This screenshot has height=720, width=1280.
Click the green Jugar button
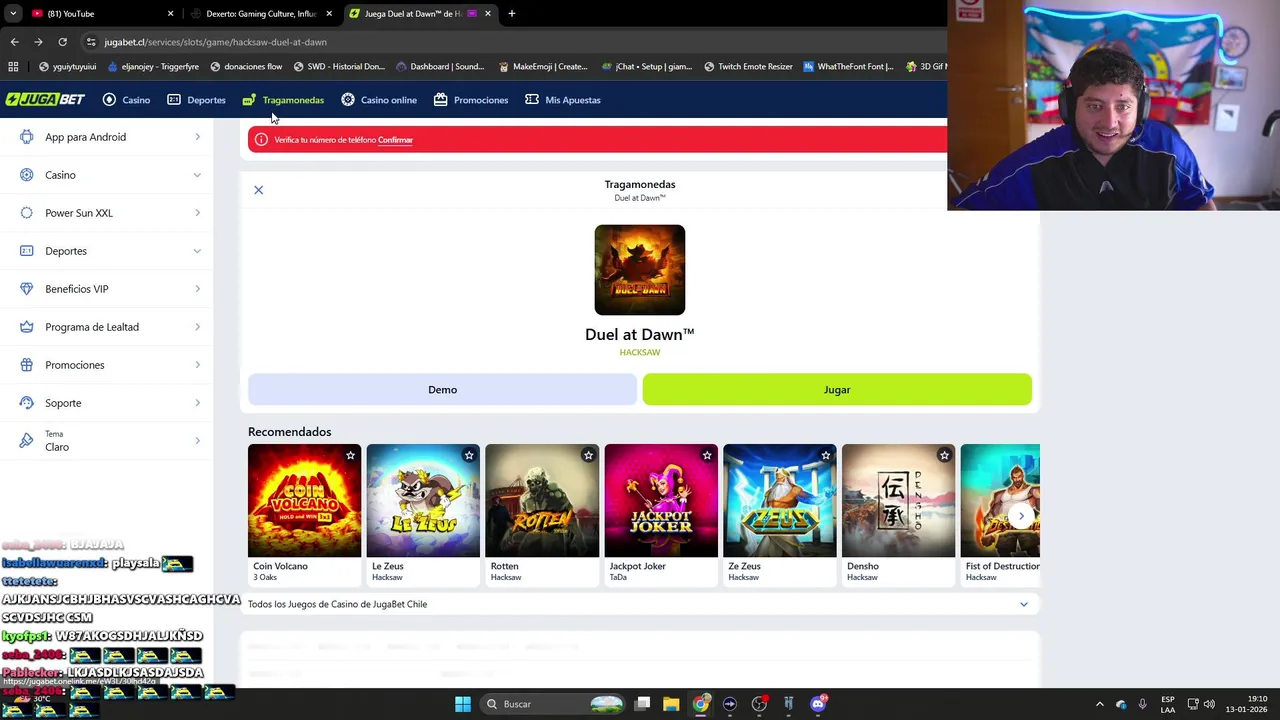pos(837,390)
